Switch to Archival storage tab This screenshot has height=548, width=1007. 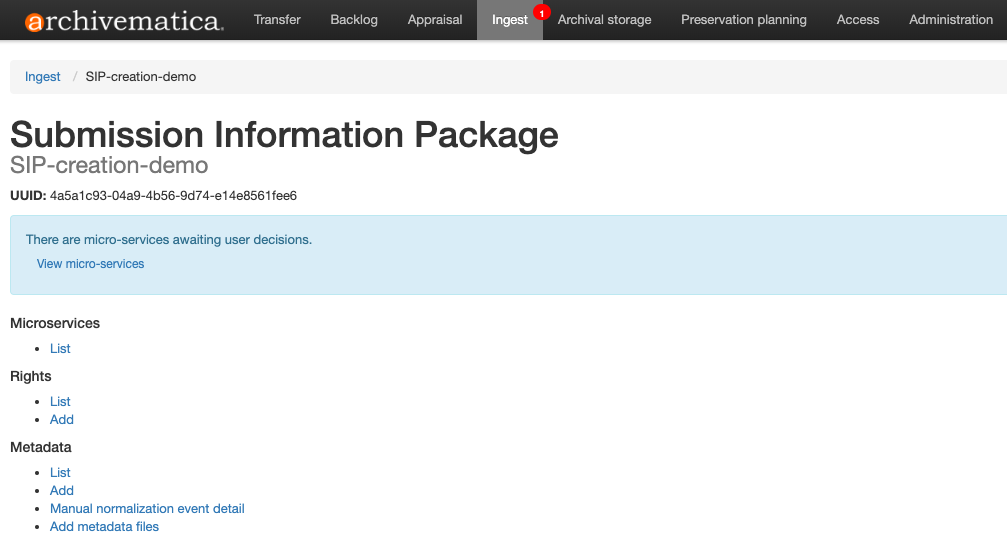point(604,20)
